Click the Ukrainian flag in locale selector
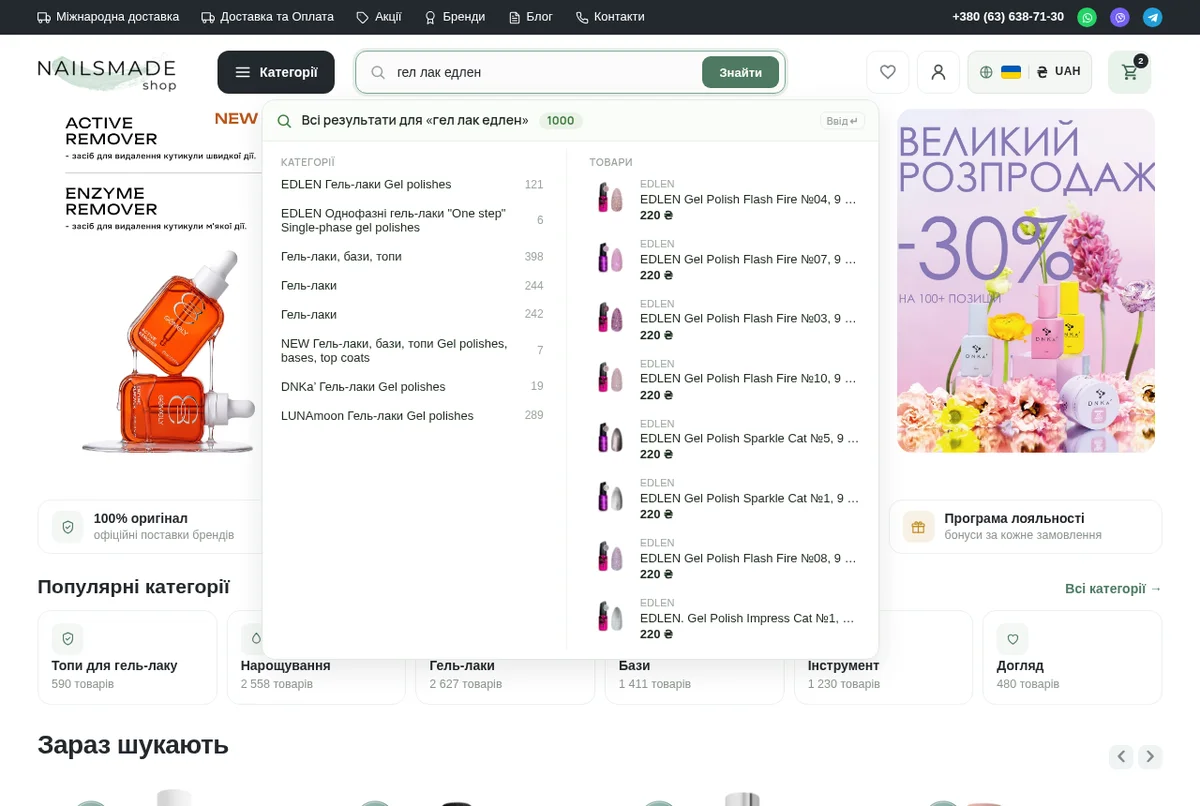The image size is (1200, 806). tap(1011, 72)
